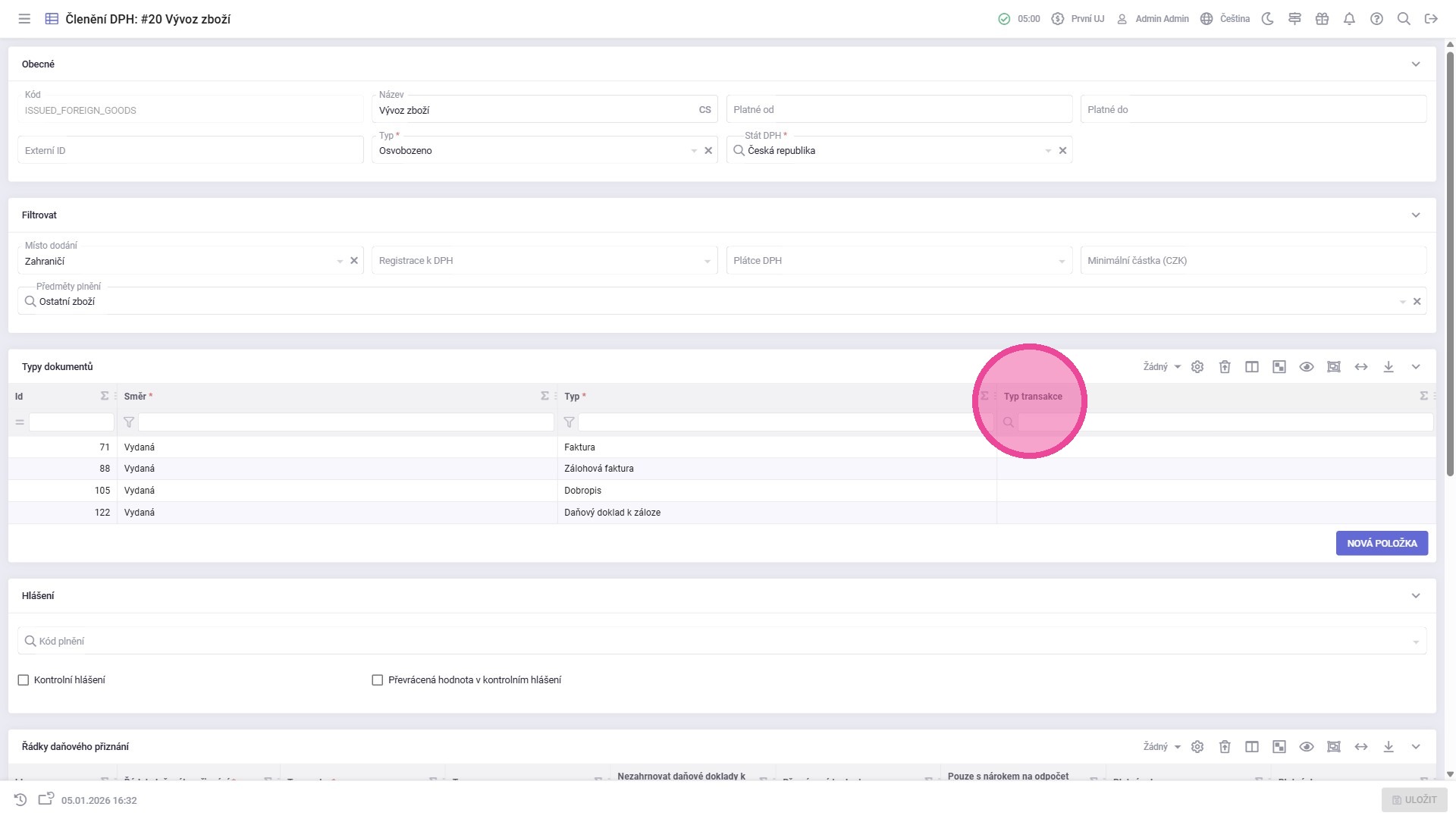This screenshot has width=1456, height=819.
Task: Enable the Kontrolní hlášení checkbox
Action: 24,680
